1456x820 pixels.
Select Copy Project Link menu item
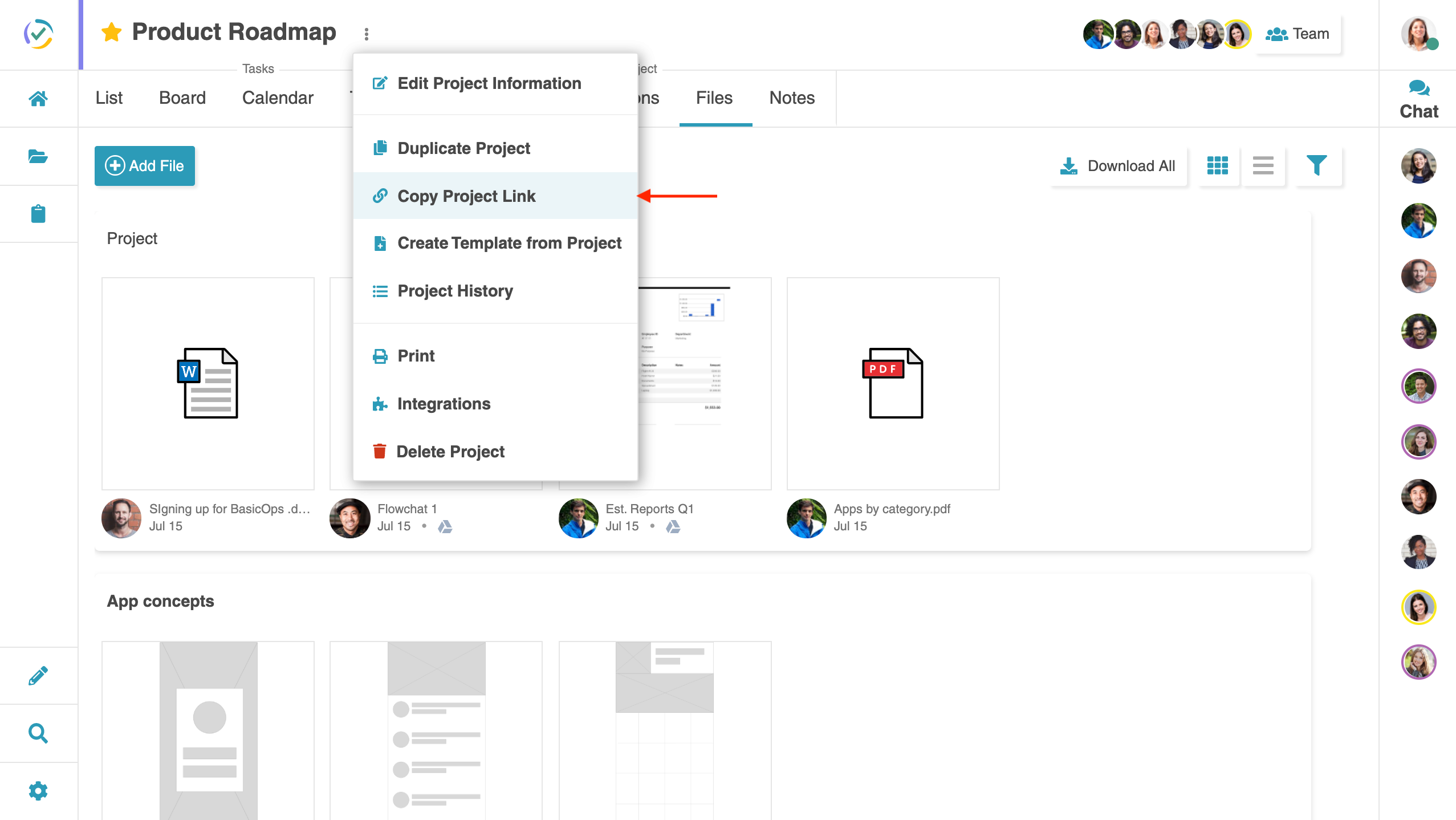(x=466, y=196)
